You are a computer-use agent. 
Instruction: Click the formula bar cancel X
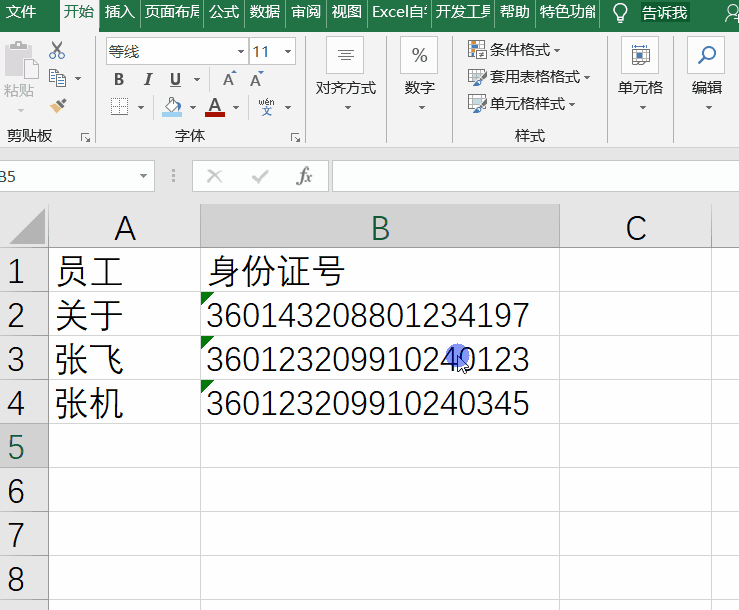pos(214,176)
